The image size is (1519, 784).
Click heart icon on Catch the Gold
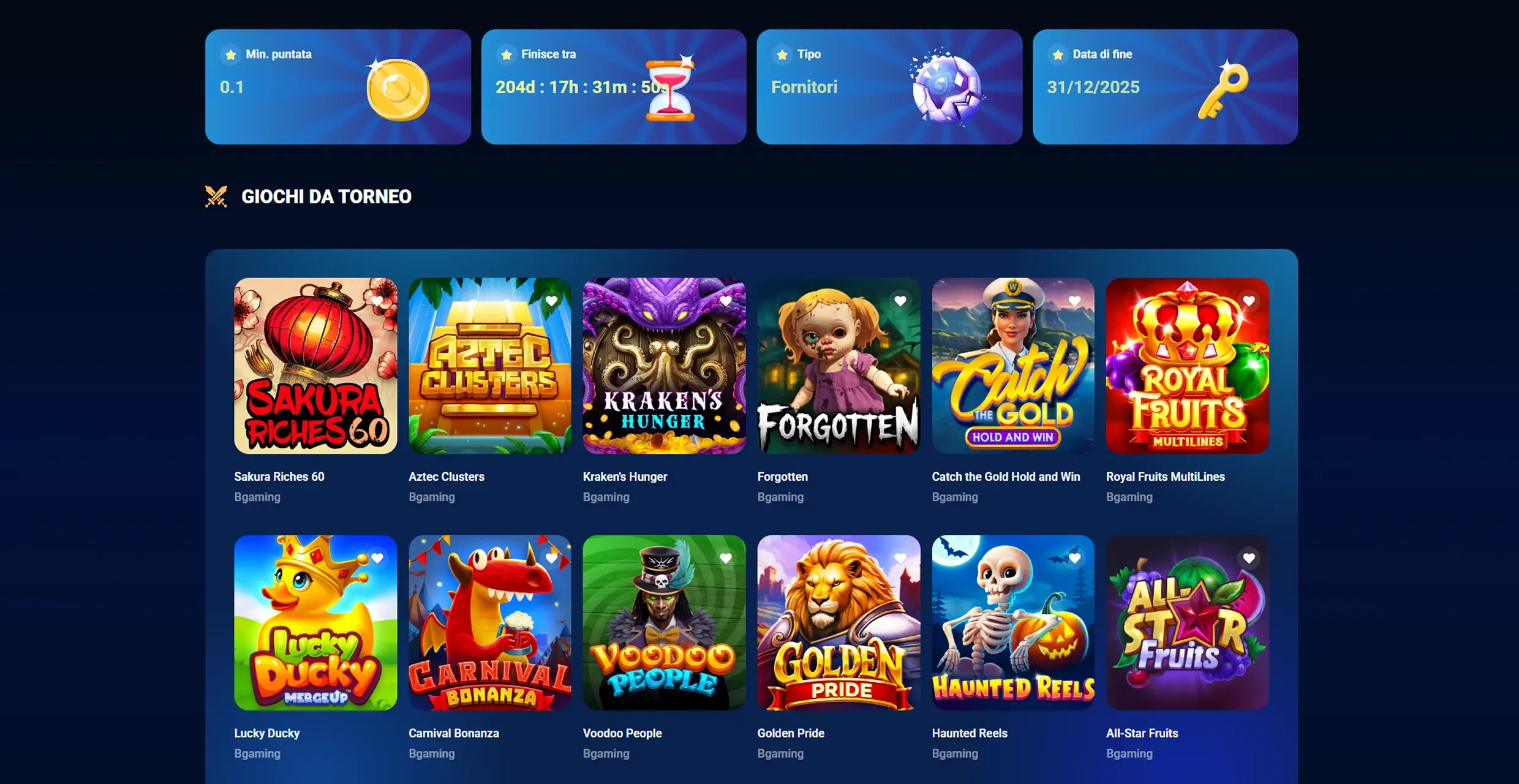click(1074, 301)
